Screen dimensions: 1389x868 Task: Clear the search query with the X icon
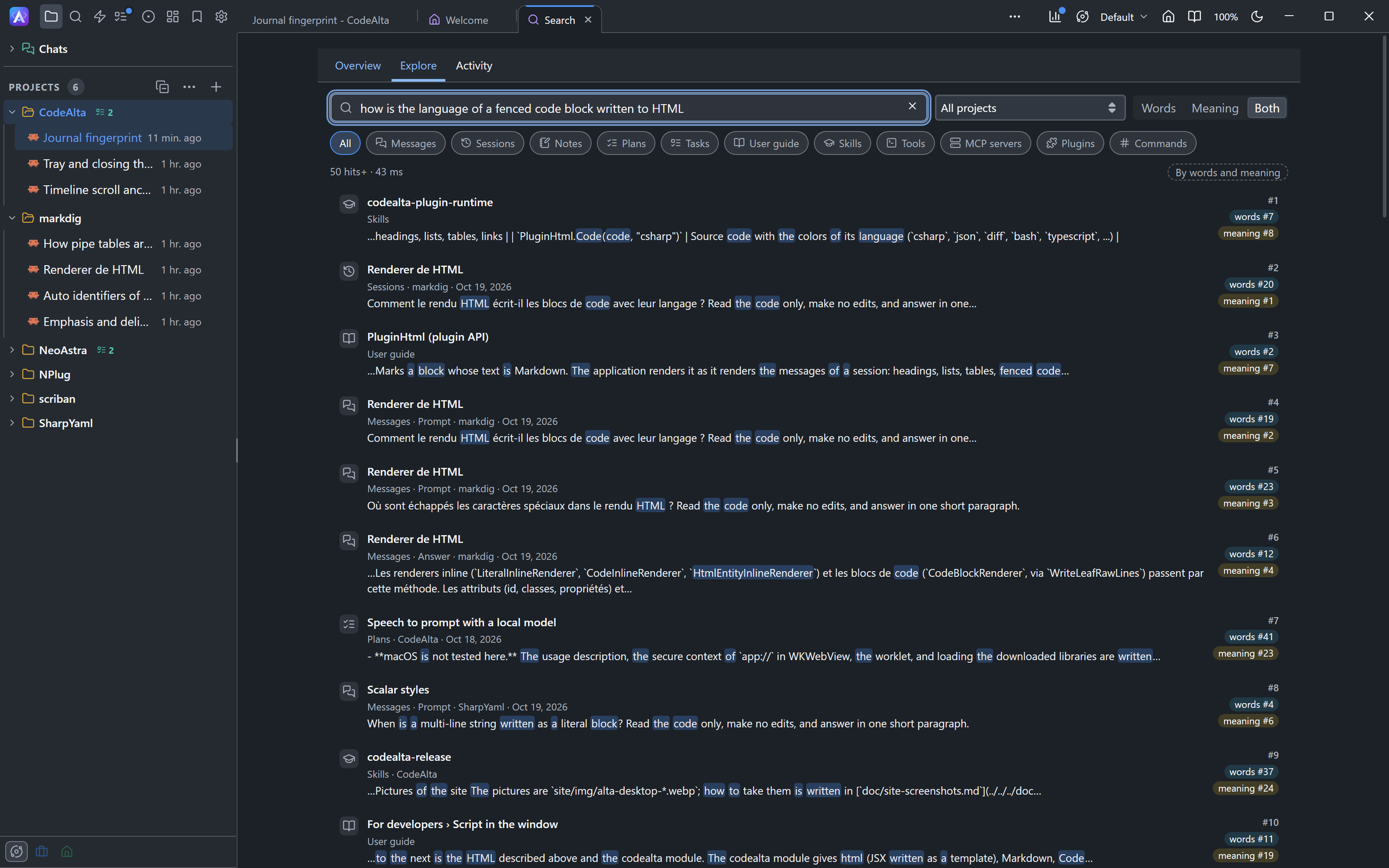coord(912,106)
